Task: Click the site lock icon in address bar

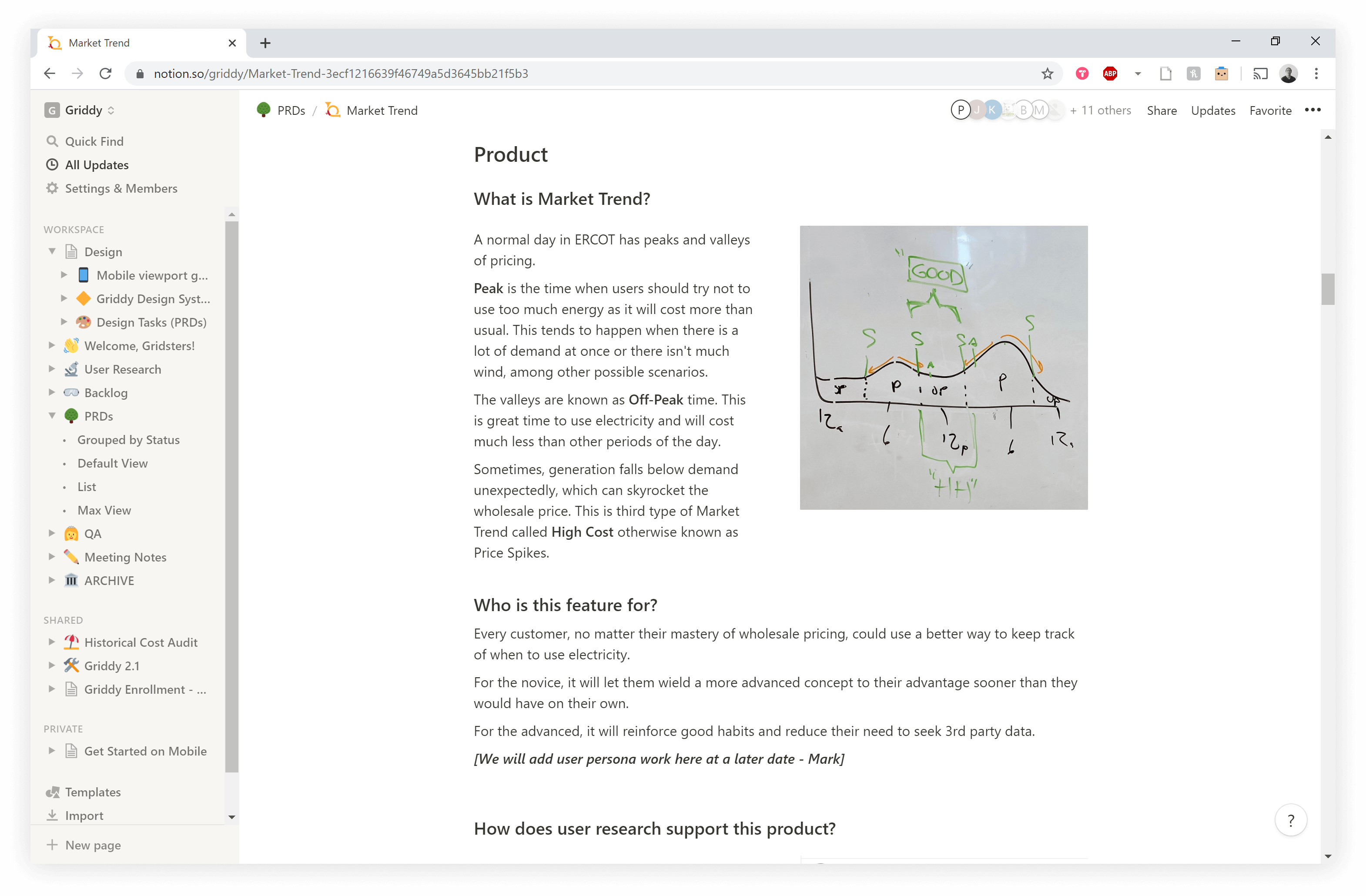Action: (x=140, y=74)
